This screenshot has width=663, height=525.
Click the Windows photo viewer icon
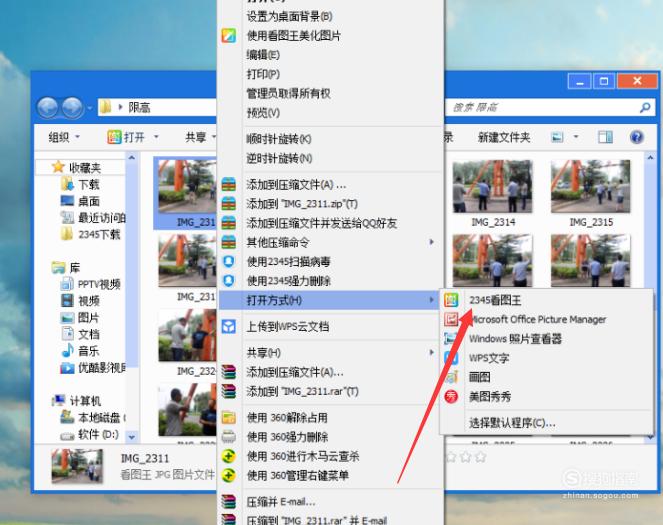click(x=451, y=339)
